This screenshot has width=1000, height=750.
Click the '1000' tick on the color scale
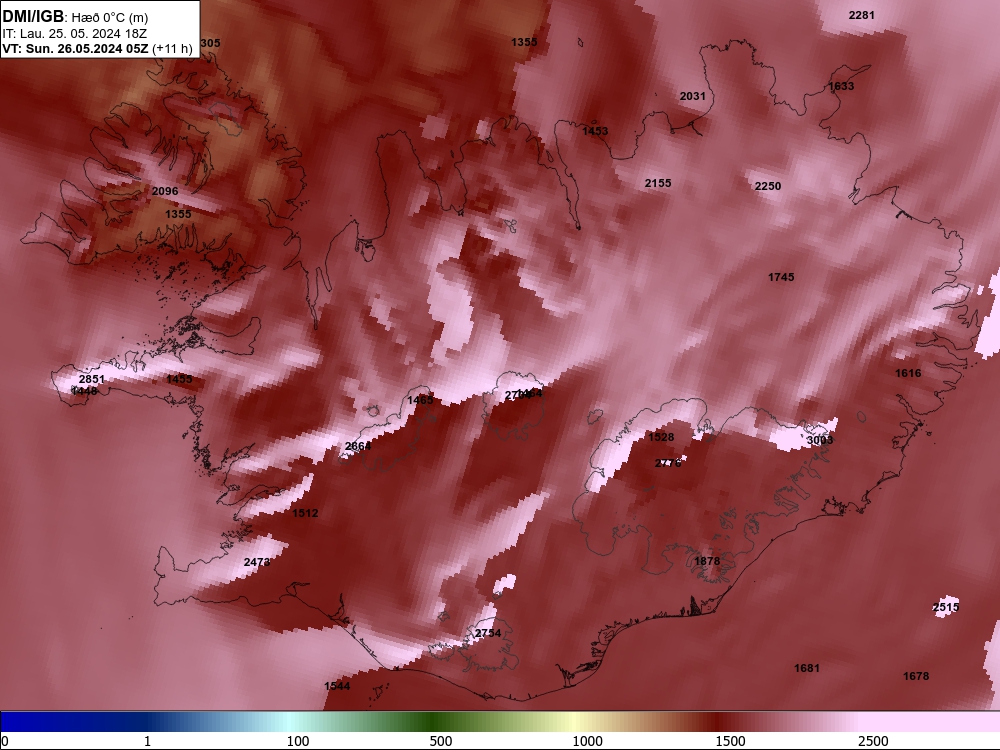(587, 741)
